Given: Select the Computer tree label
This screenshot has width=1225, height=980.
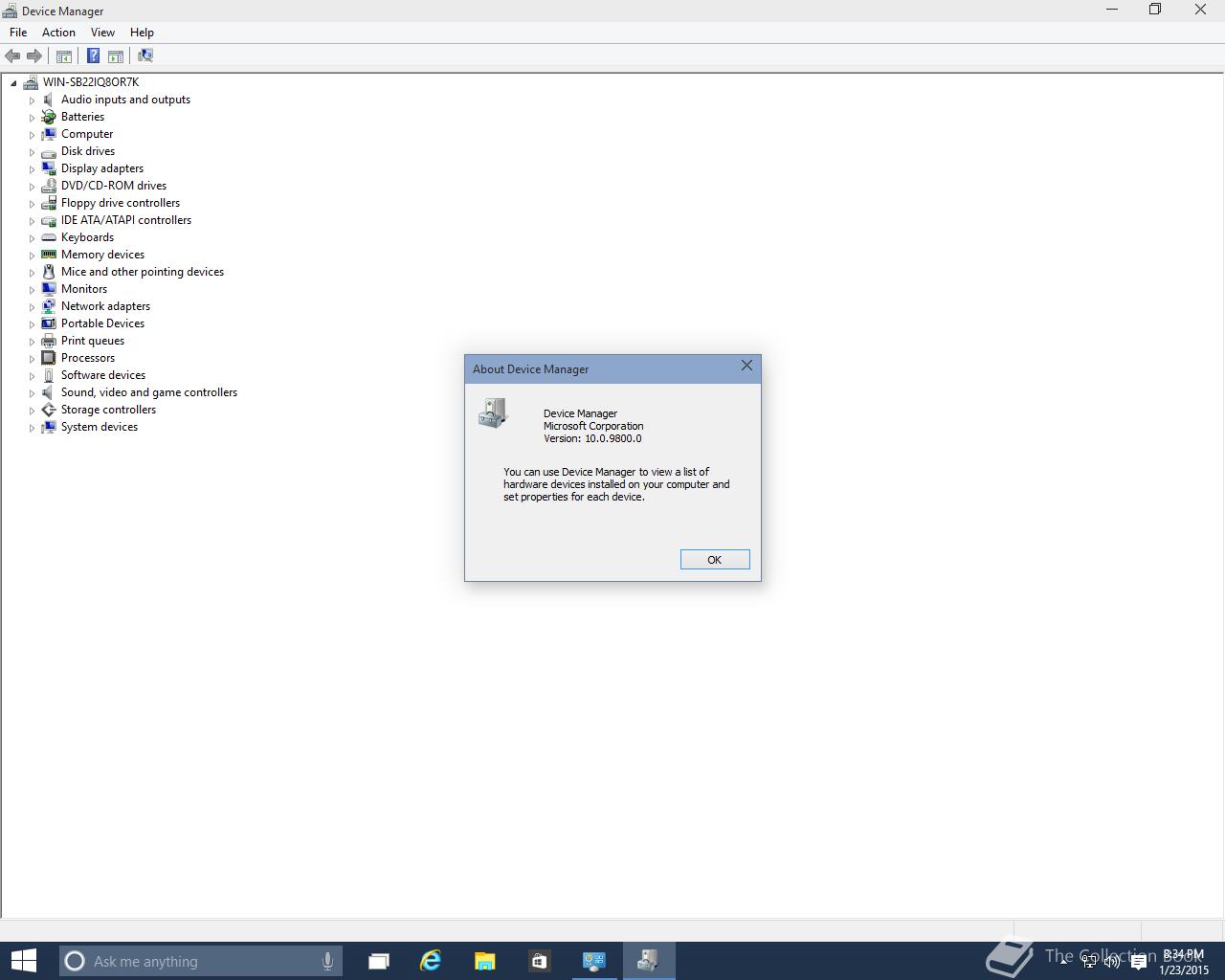Looking at the screenshot, I should (87, 134).
